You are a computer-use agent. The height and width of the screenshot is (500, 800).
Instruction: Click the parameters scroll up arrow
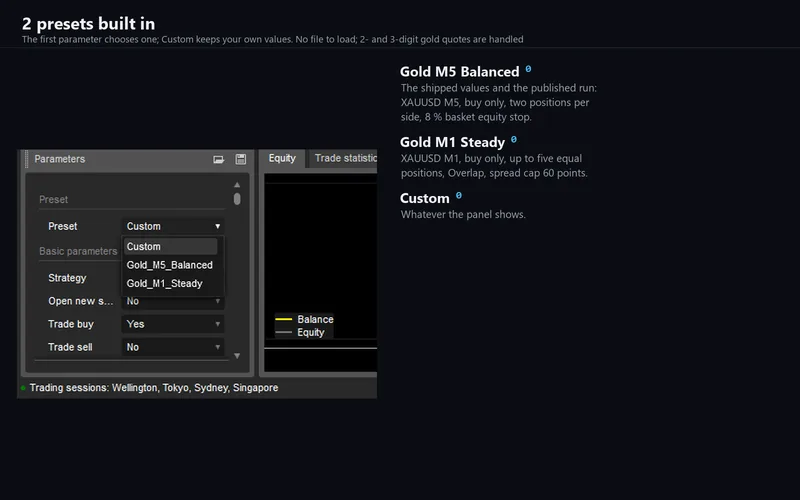237,185
